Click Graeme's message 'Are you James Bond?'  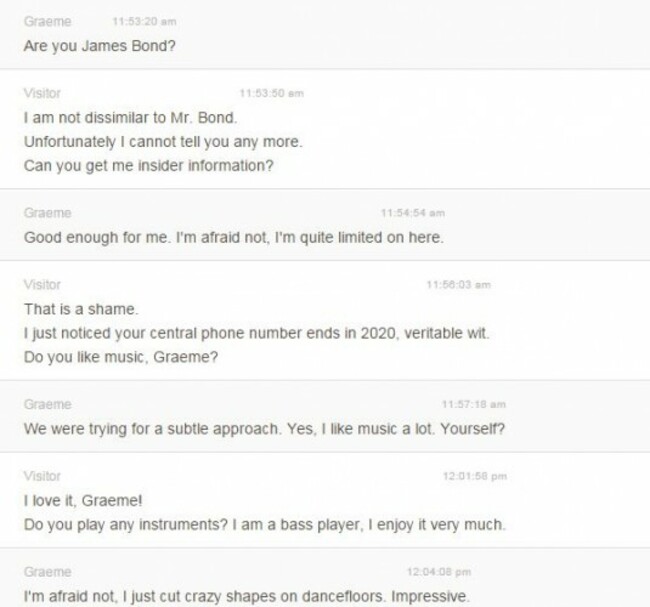pyautogui.click(x=100, y=46)
